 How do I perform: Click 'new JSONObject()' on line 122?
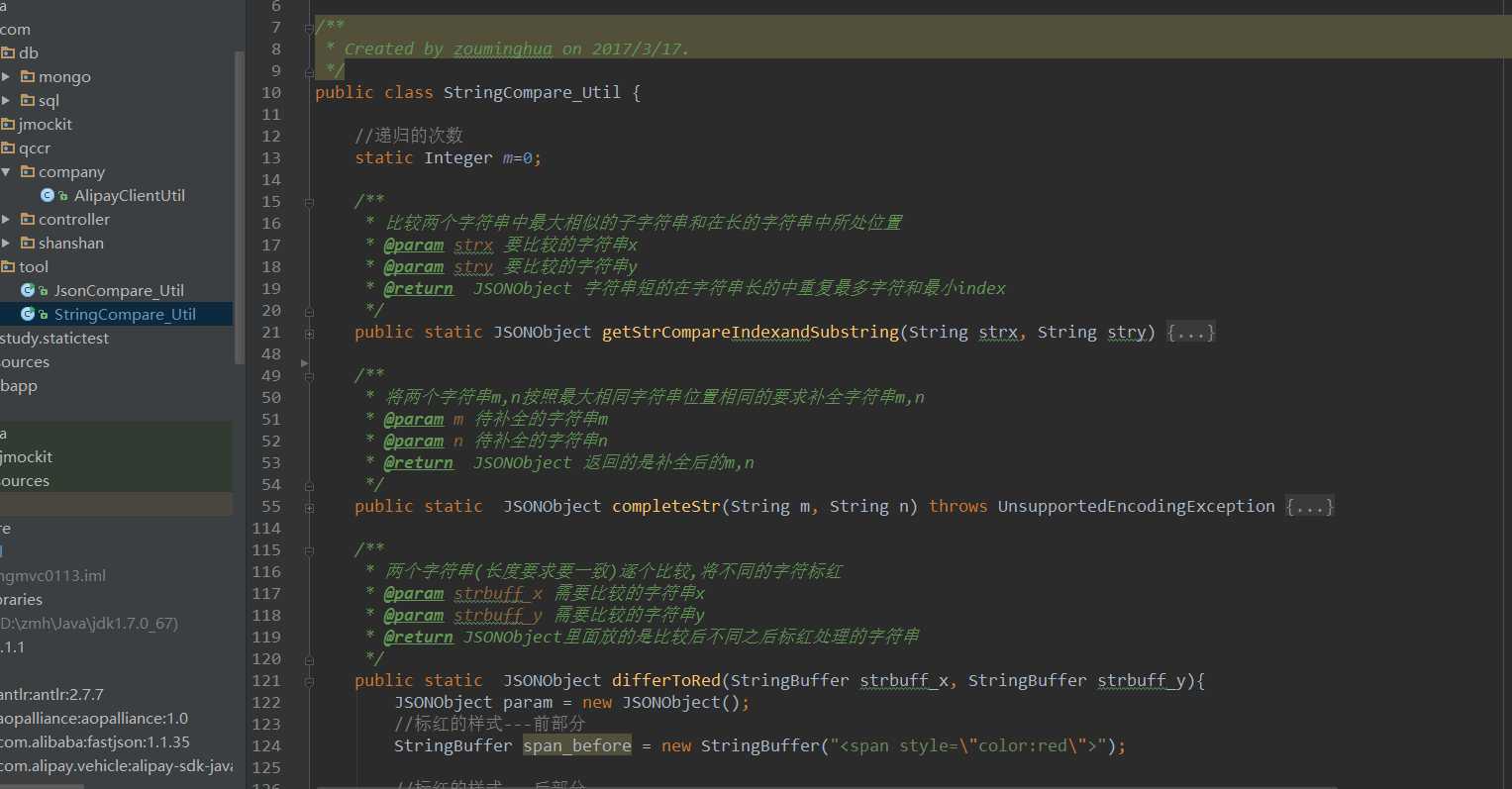coord(661,702)
